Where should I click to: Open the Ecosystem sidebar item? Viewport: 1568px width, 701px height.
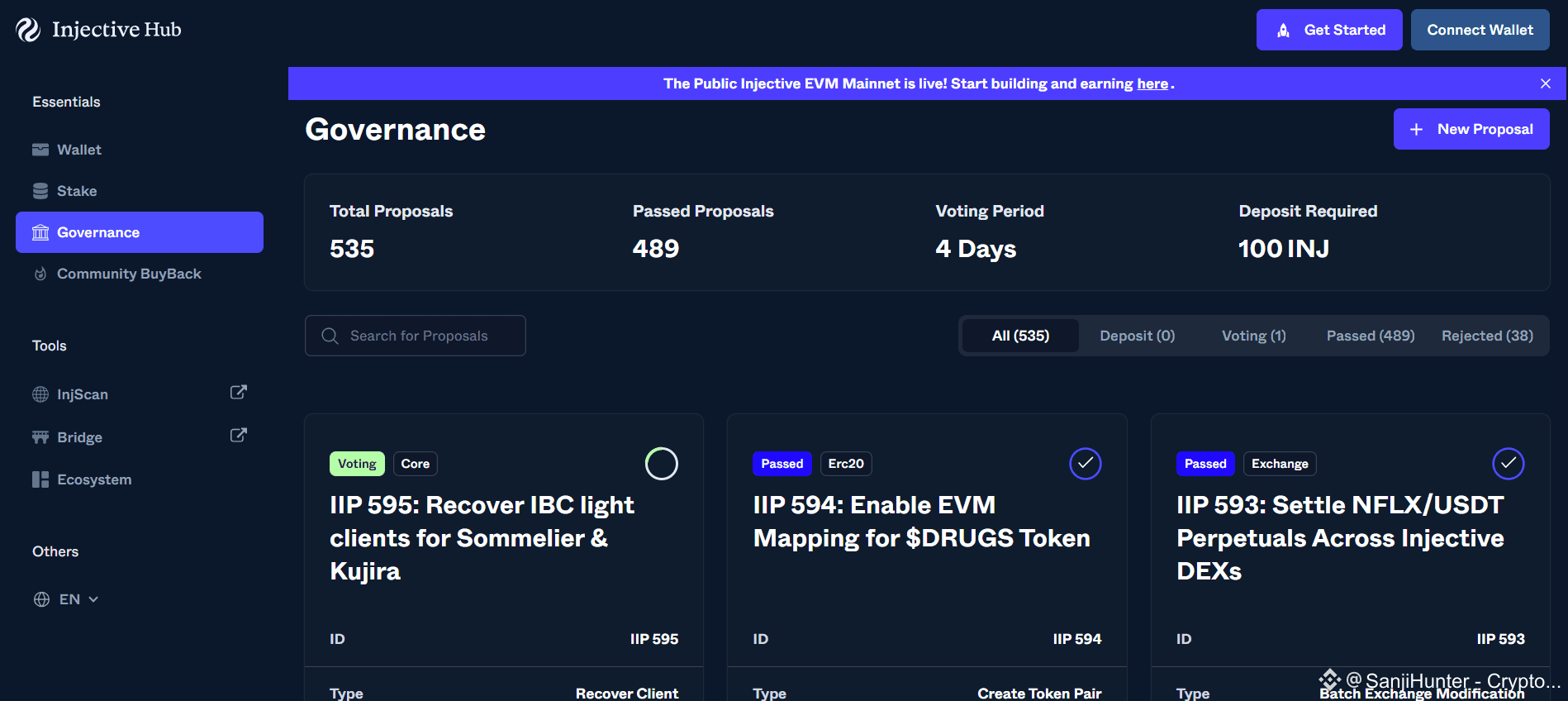tap(93, 479)
